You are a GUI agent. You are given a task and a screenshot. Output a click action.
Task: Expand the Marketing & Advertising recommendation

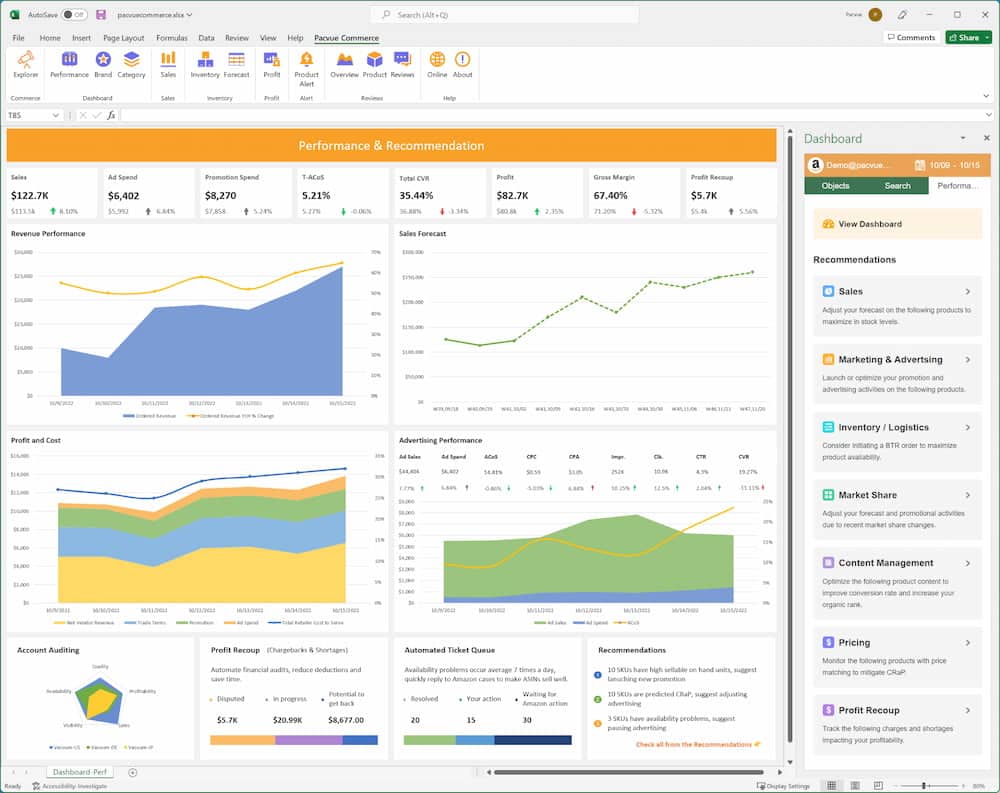point(967,359)
